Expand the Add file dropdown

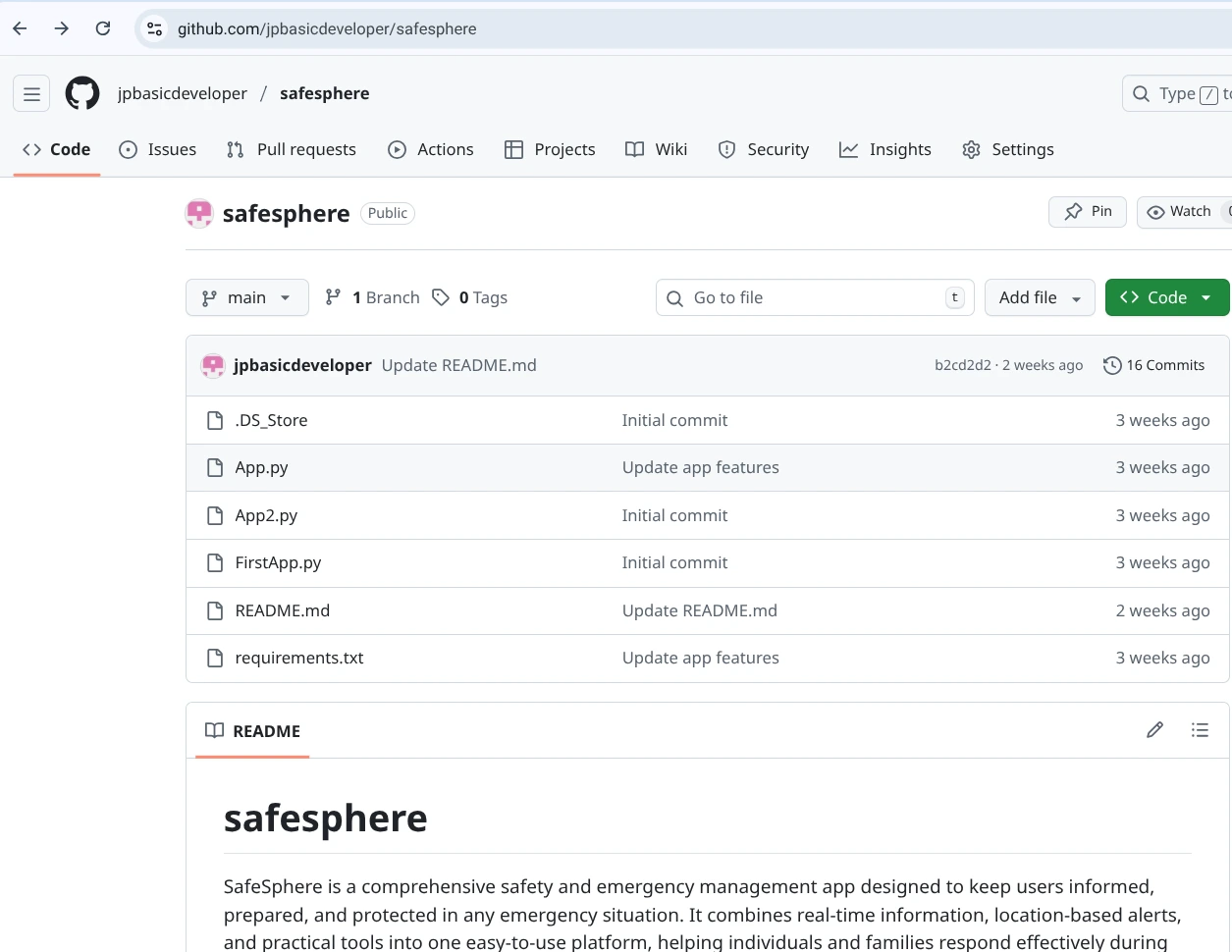tap(1040, 297)
